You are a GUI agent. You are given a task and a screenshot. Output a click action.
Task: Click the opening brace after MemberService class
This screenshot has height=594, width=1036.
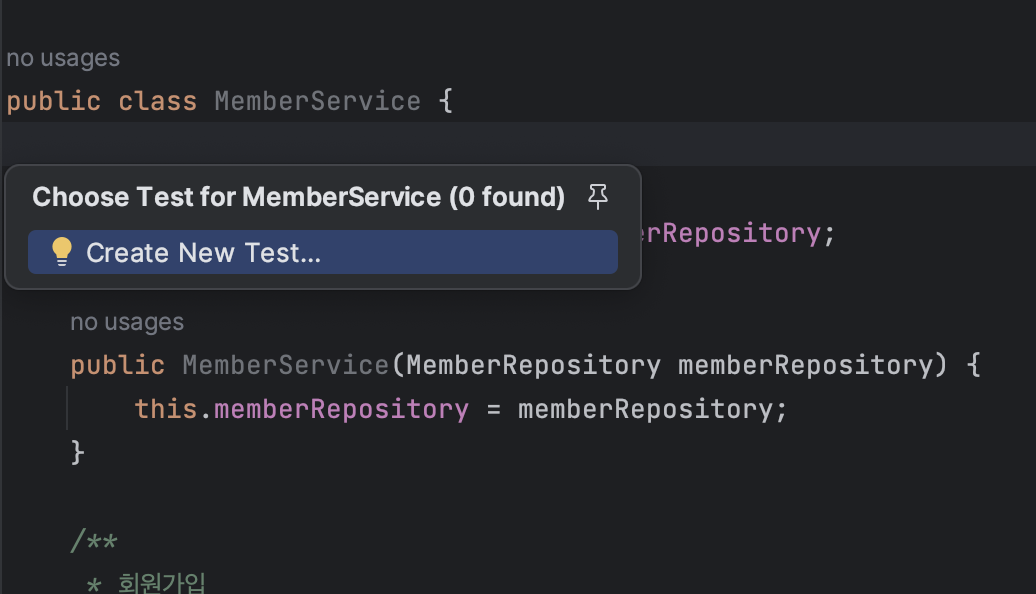(x=446, y=101)
